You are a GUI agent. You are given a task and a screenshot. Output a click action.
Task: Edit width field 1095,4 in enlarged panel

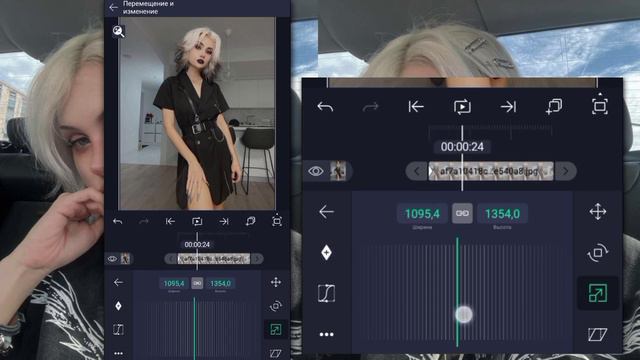(x=422, y=213)
